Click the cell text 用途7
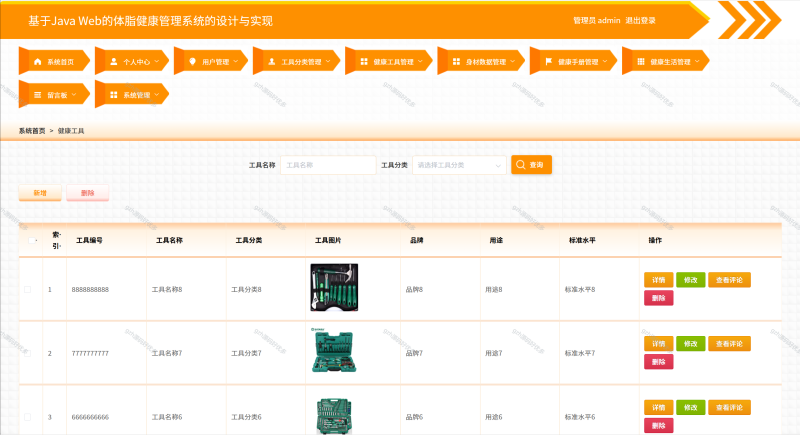The image size is (800, 435). pyautogui.click(x=493, y=353)
